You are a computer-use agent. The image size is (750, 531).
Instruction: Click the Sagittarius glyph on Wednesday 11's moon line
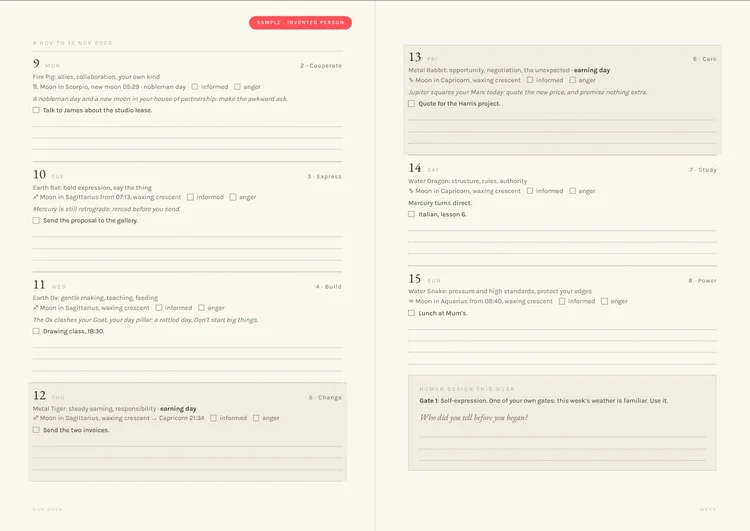tap(35, 308)
